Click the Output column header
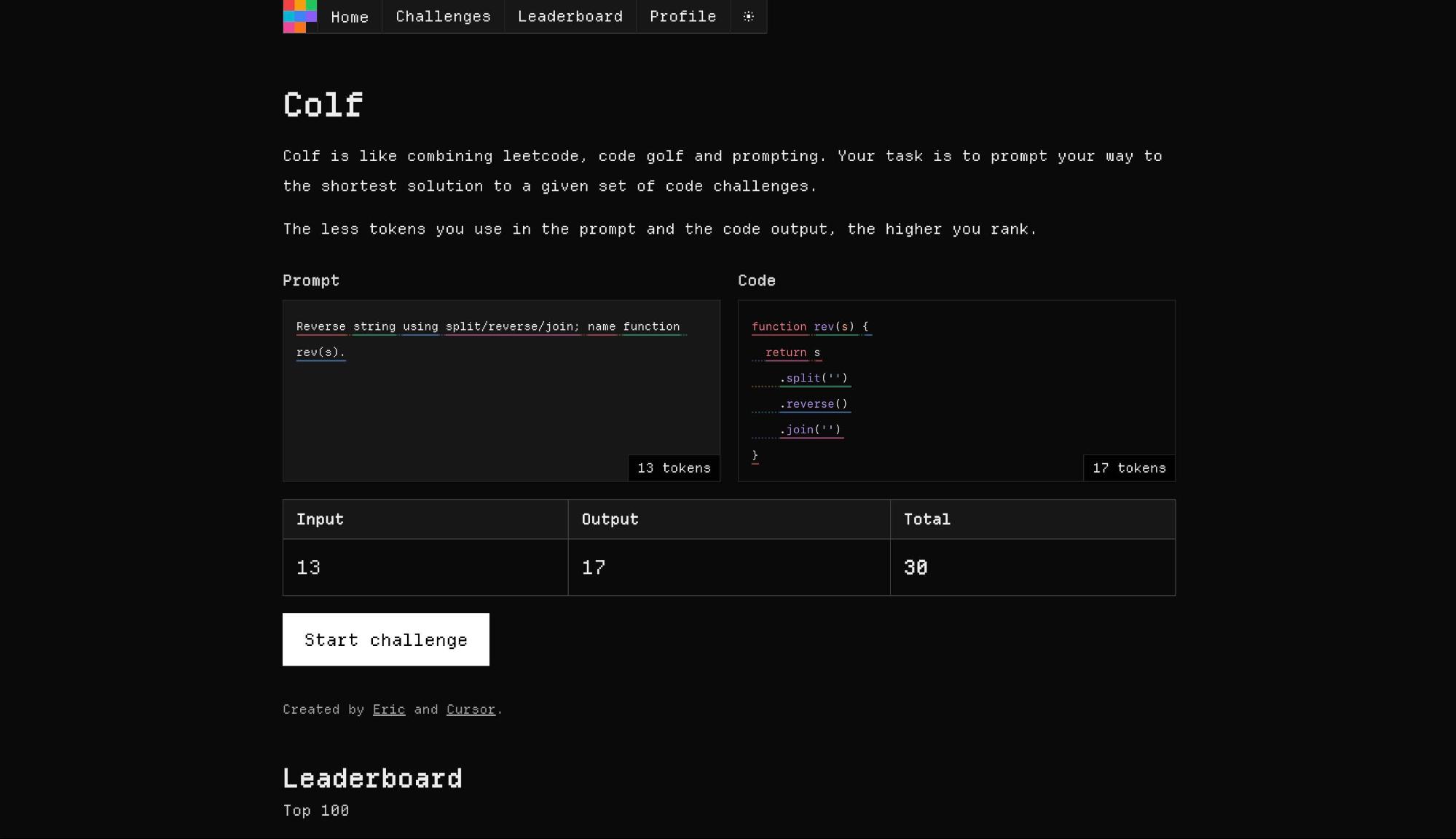 [x=610, y=519]
